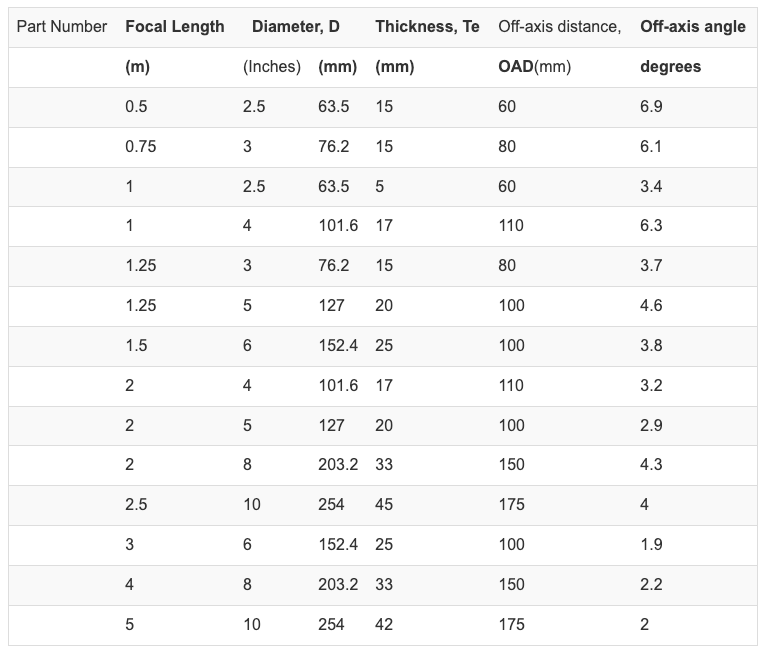Click the degrees unit subheader
Image resolution: width=768 pixels, height=654 pixels.
point(670,67)
